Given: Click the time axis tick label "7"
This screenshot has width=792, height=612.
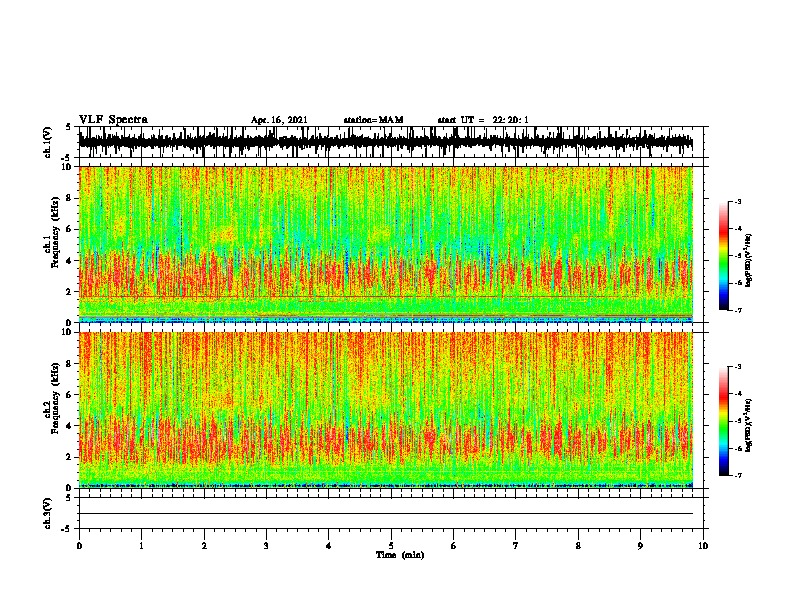Looking at the screenshot, I should [x=516, y=546].
